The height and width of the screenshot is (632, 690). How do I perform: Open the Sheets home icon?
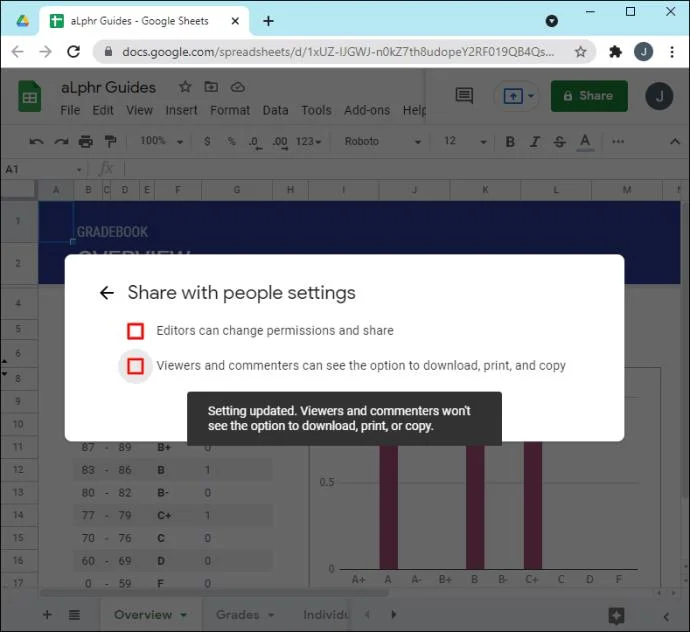(29, 96)
